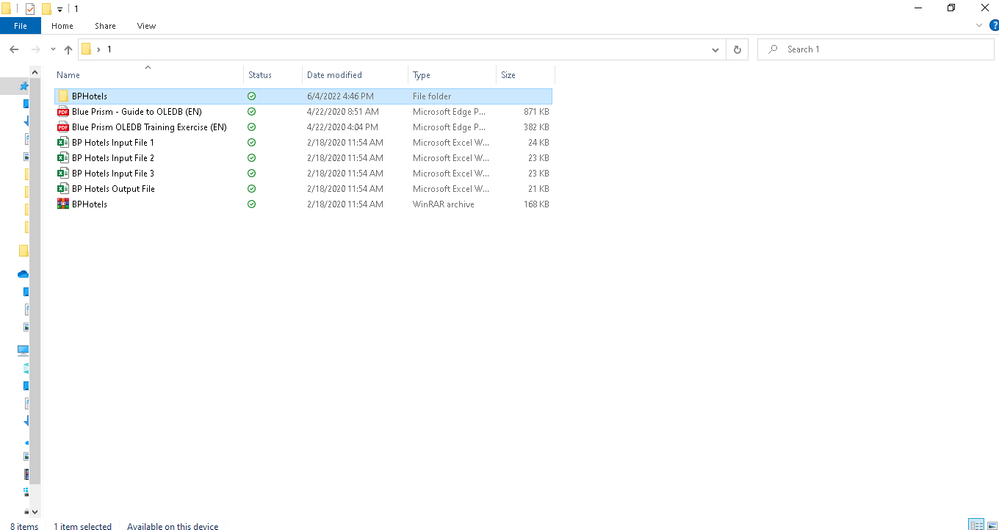Click the File folder type cell
This screenshot has height=530, width=999.
pyautogui.click(x=432, y=96)
